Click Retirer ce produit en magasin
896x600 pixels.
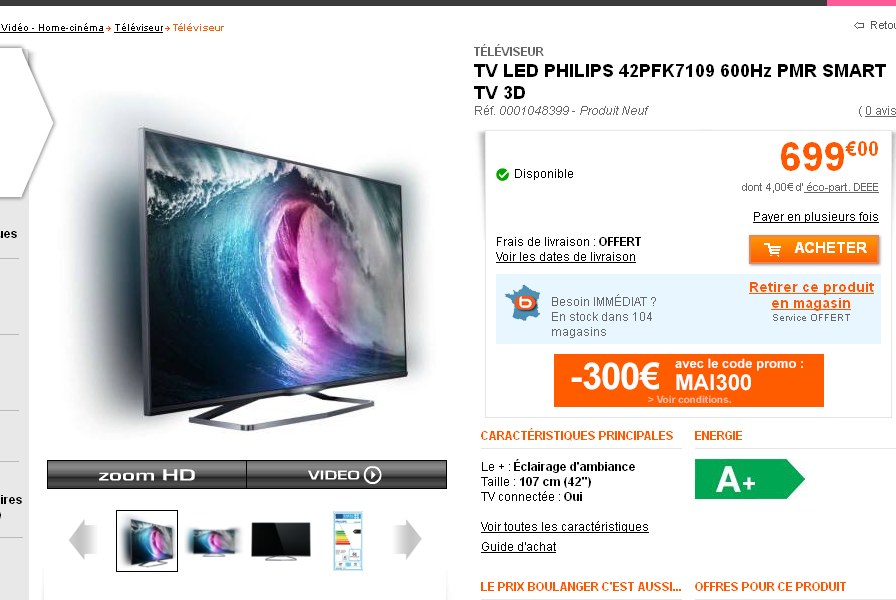pos(811,295)
